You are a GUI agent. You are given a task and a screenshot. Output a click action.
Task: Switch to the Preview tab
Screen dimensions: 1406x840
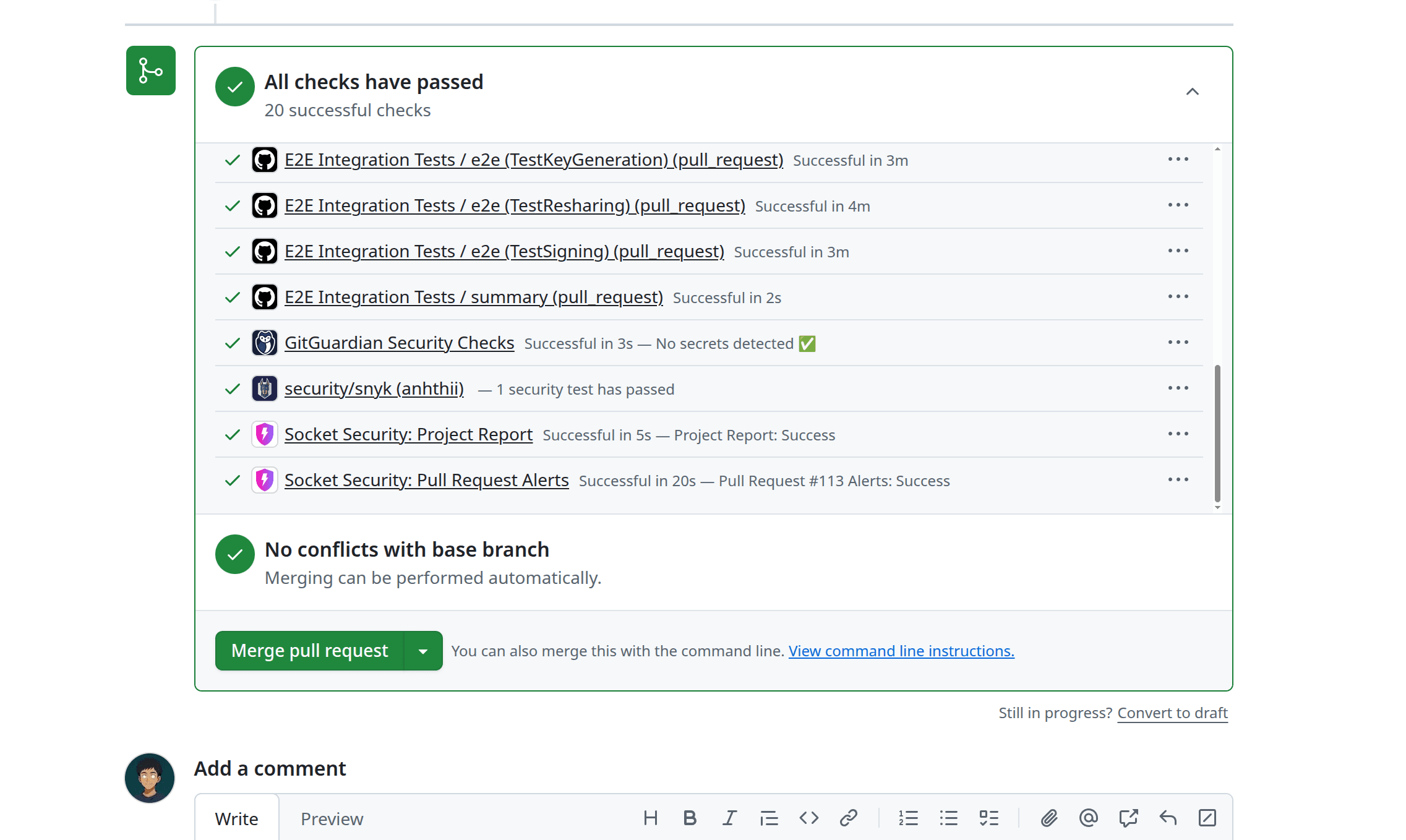[x=332, y=818]
